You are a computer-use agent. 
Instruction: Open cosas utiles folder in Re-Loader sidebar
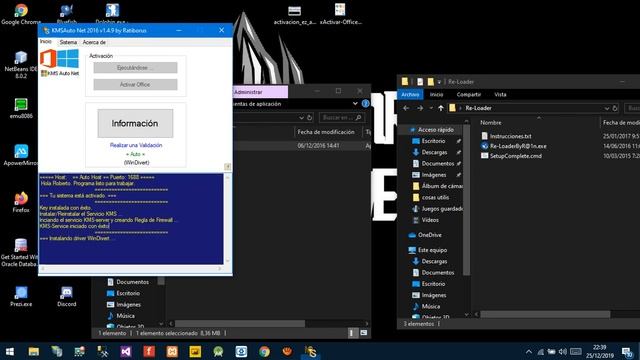tap(431, 197)
